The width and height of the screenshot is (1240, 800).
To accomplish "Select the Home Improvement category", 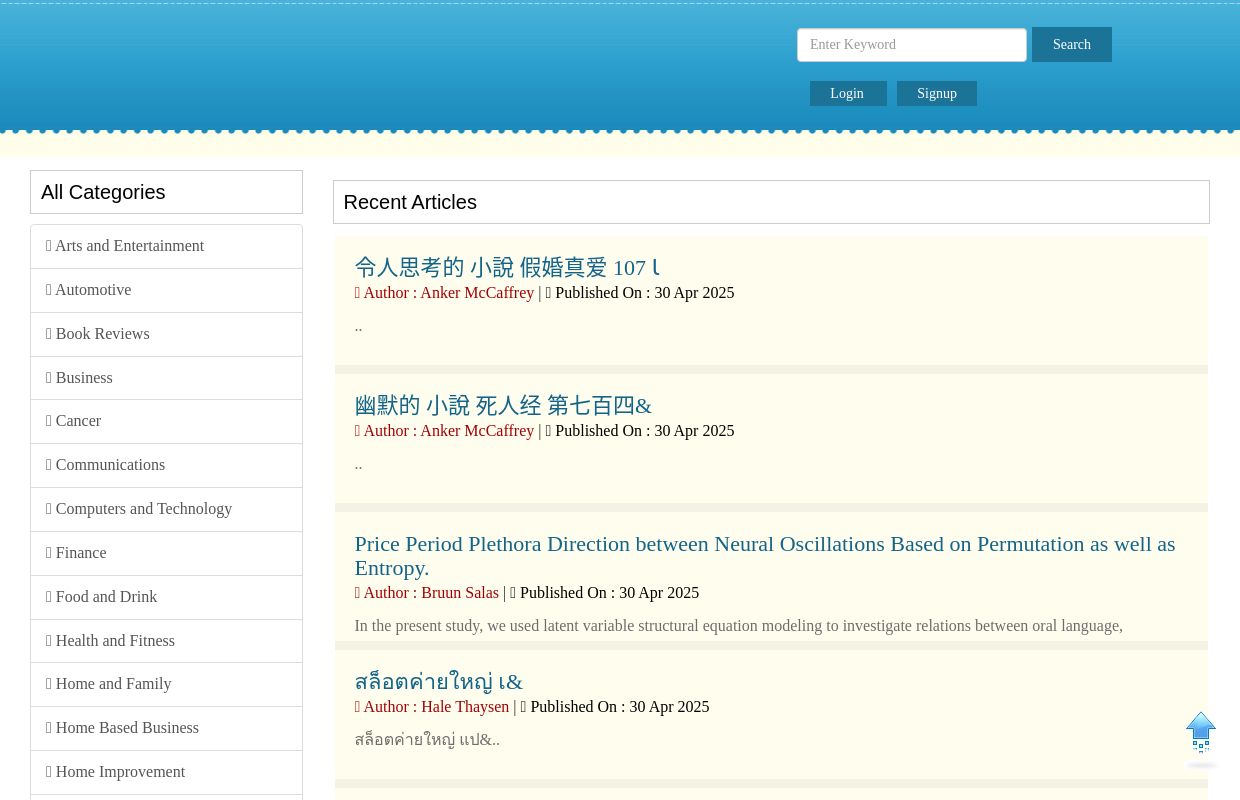I will [166, 772].
